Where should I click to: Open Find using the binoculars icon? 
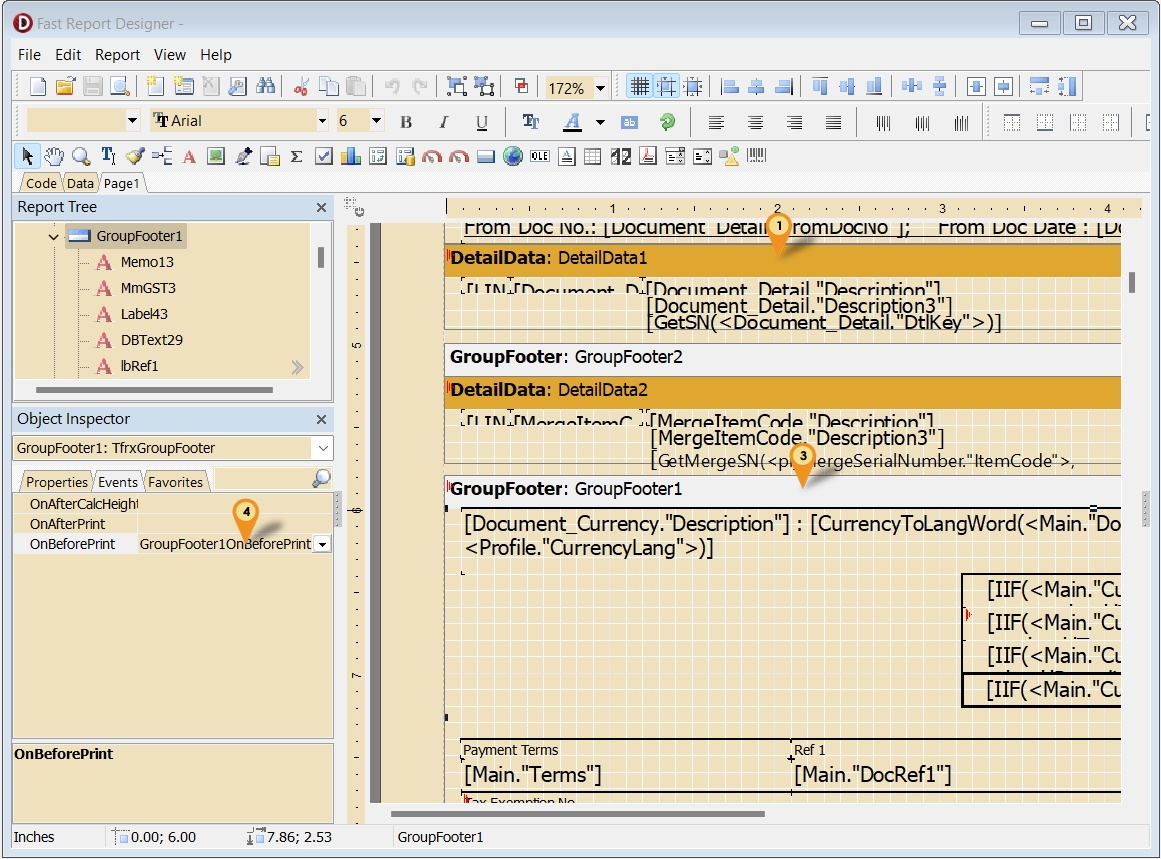(x=265, y=86)
